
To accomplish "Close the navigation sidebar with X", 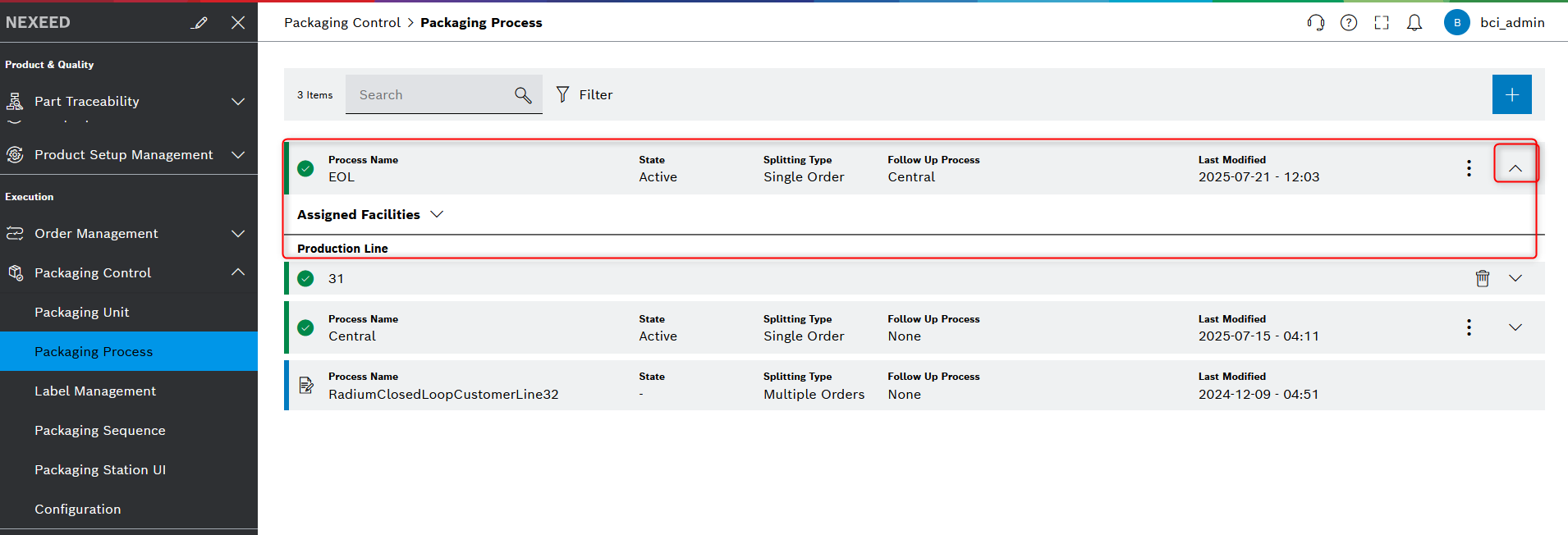I will pos(238,23).
